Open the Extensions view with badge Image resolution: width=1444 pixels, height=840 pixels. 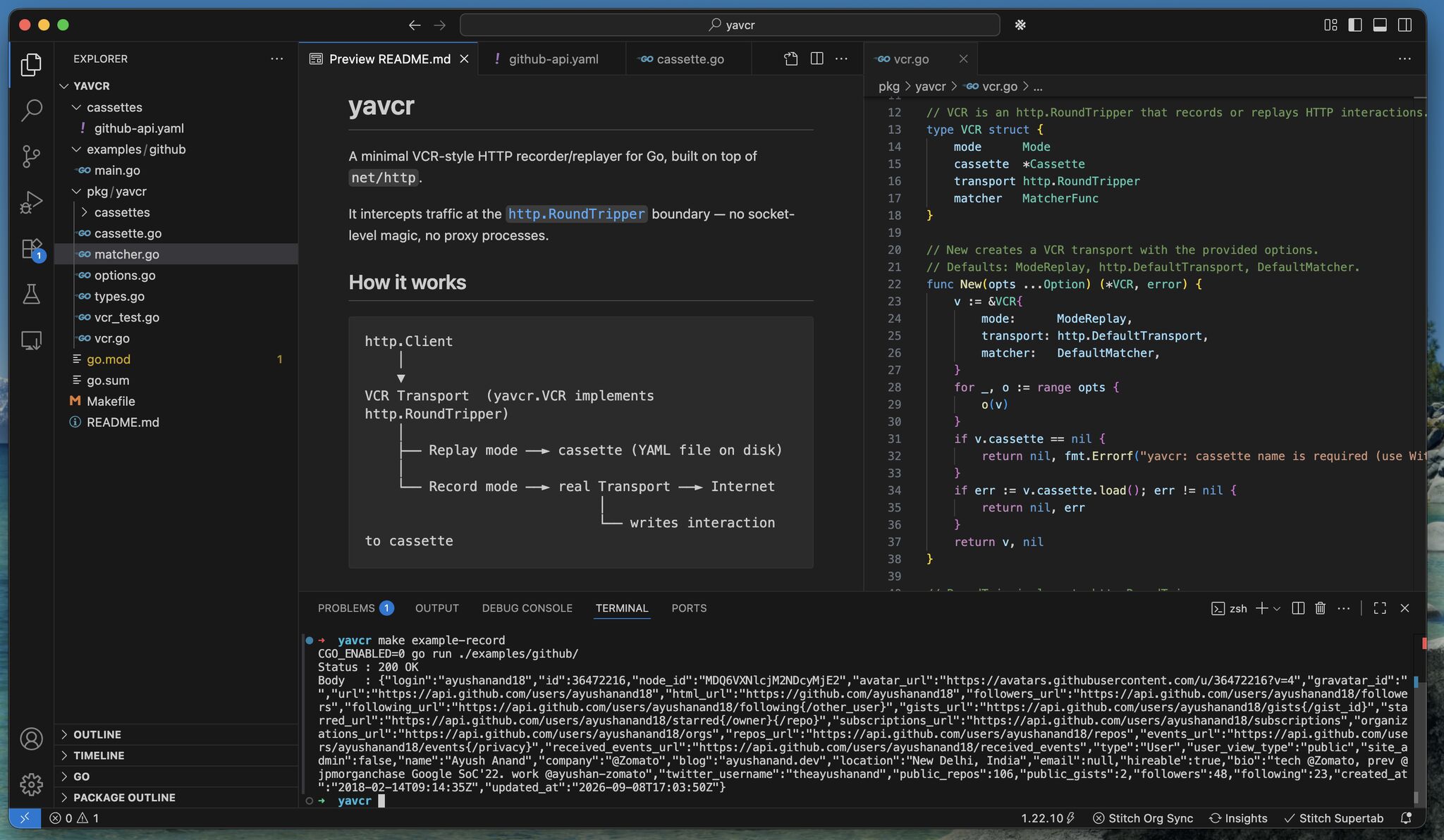click(x=31, y=249)
